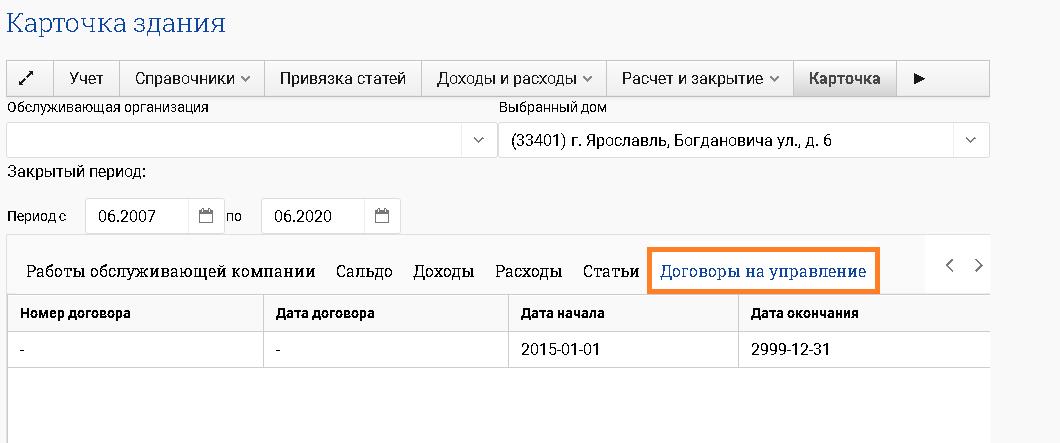Expand the Выбранный дом dropdown arrow
Image resolution: width=1060 pixels, height=443 pixels.
pyautogui.click(x=970, y=141)
